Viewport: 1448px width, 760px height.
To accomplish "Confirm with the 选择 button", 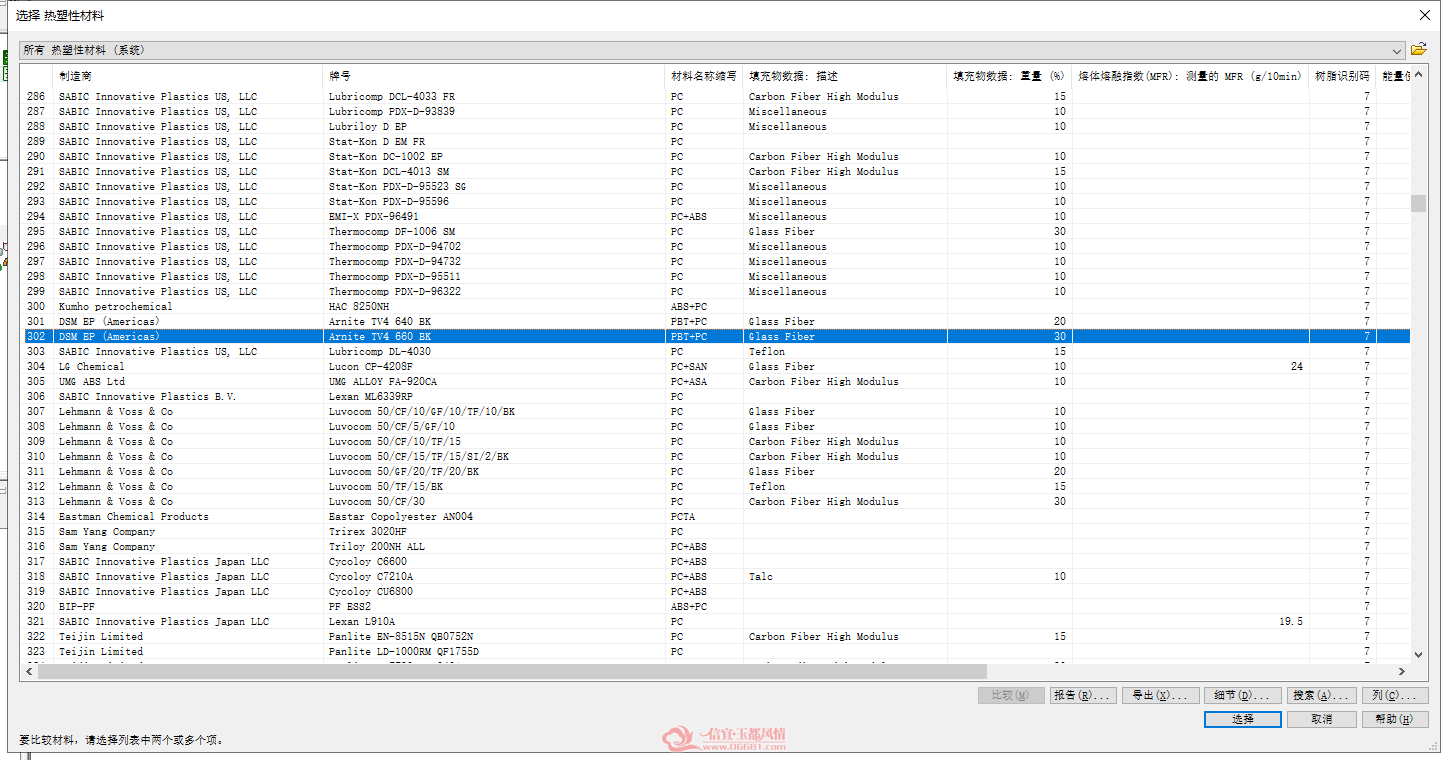I will point(1242,719).
